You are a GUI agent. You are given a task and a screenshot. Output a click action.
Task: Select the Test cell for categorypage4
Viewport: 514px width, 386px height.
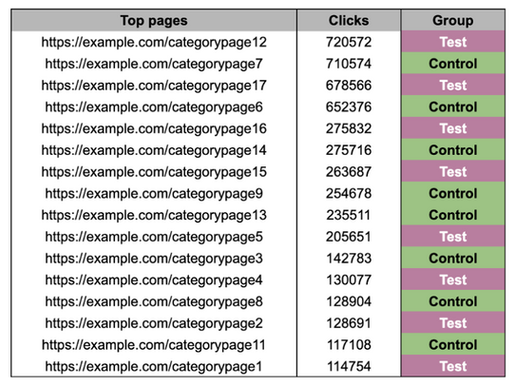[453, 280]
